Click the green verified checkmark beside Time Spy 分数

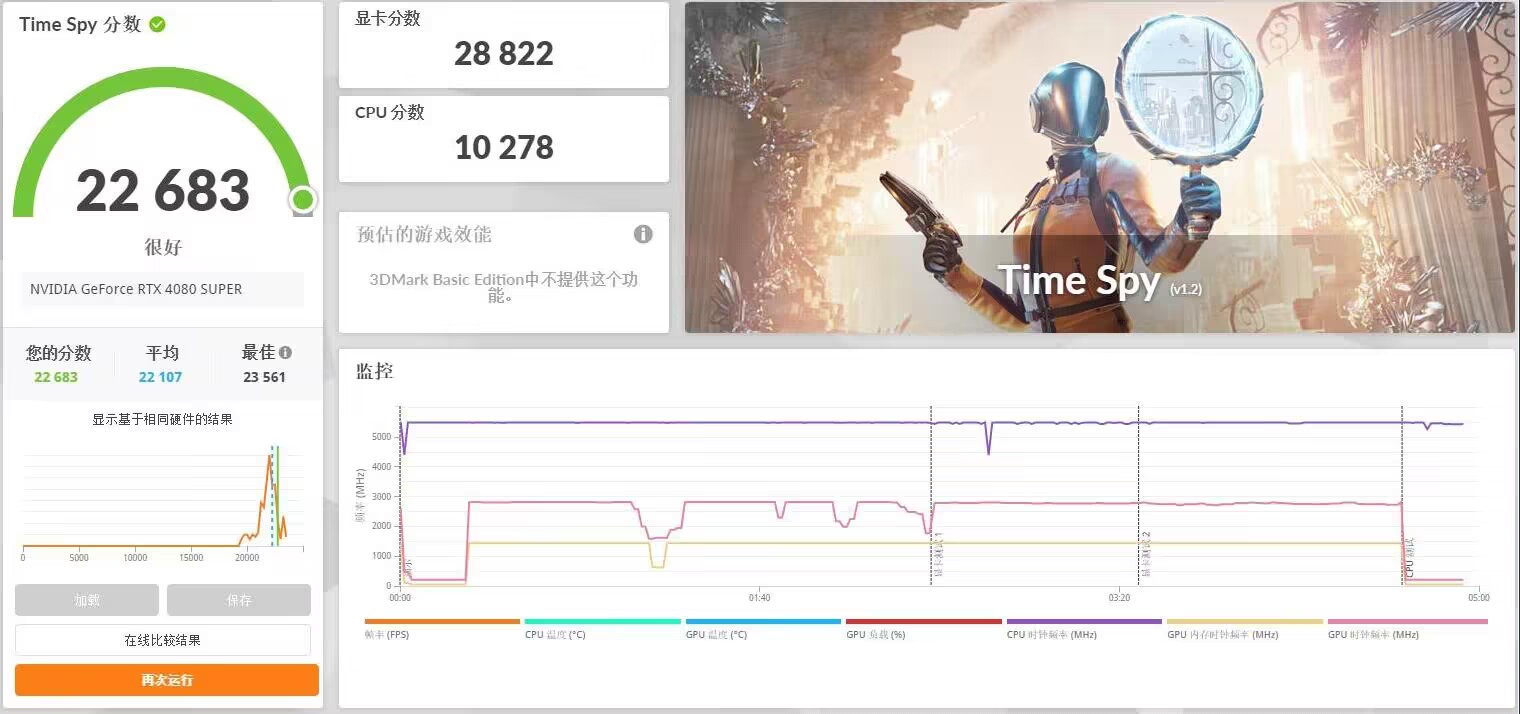coord(156,24)
